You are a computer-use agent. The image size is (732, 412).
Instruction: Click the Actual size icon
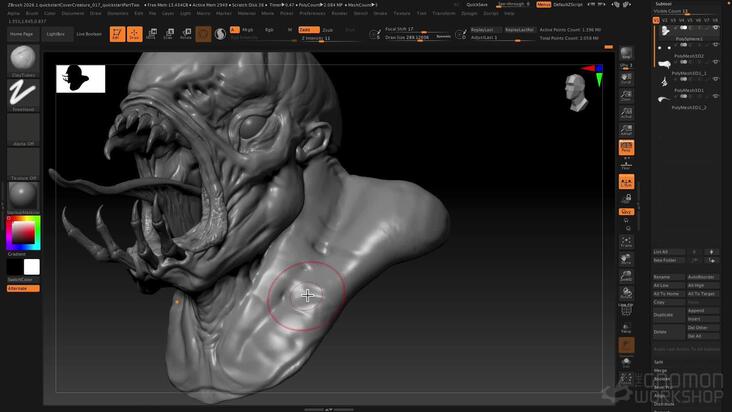click(626, 113)
